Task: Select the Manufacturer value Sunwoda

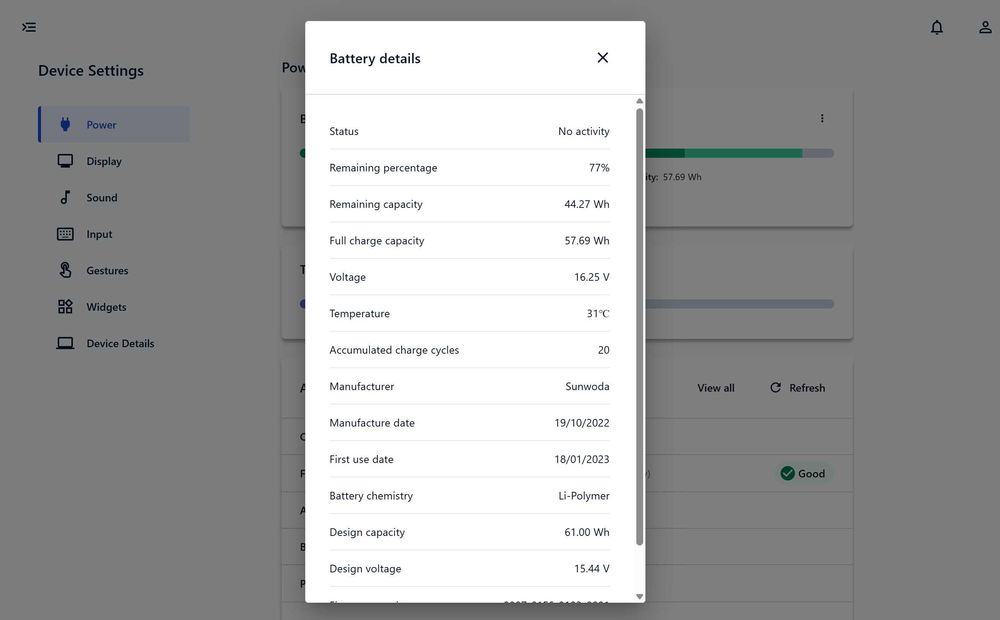Action: click(x=587, y=387)
